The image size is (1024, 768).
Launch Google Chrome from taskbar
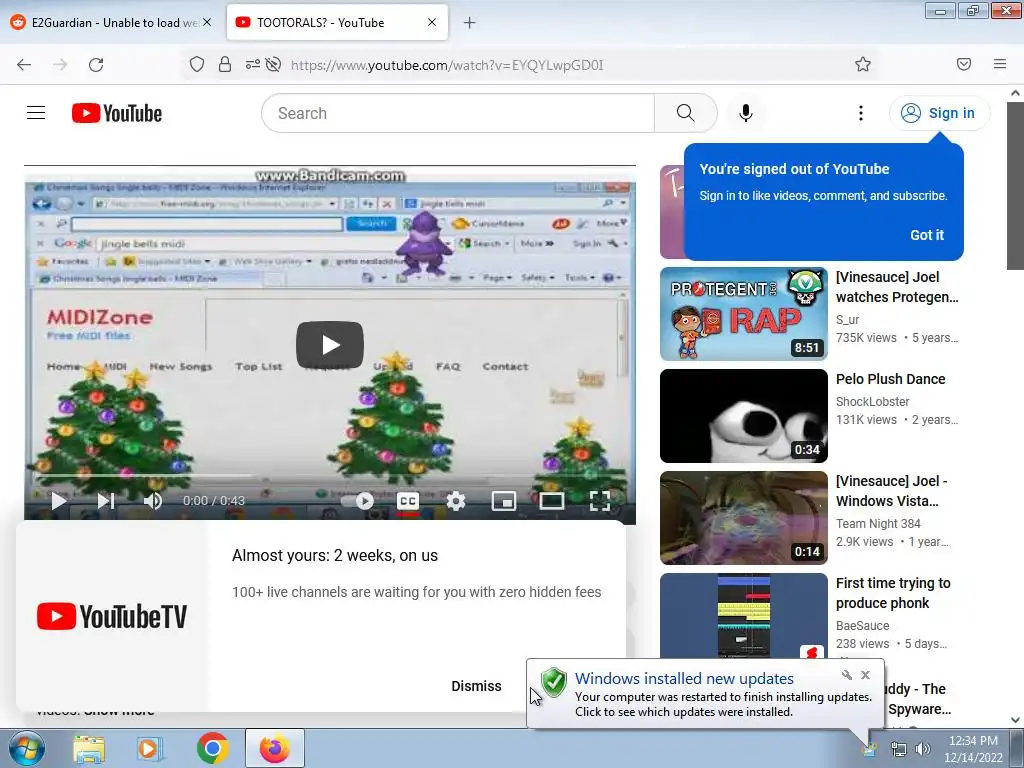[x=212, y=748]
